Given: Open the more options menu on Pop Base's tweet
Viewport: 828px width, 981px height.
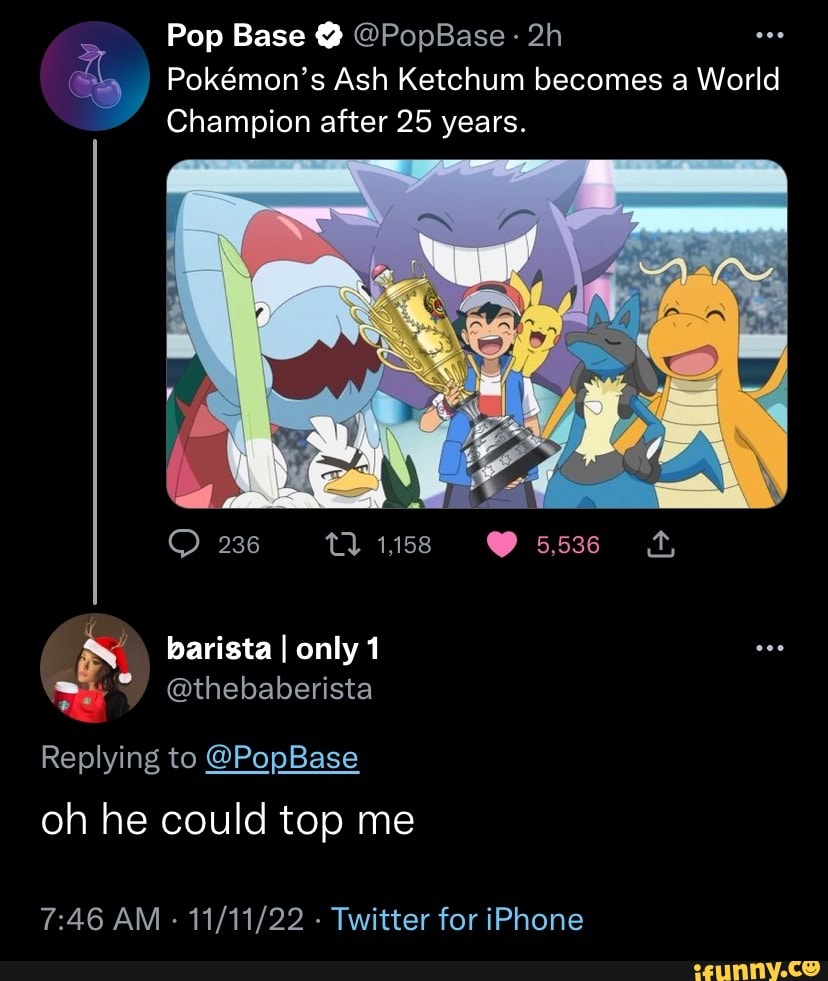Looking at the screenshot, I should (768, 35).
